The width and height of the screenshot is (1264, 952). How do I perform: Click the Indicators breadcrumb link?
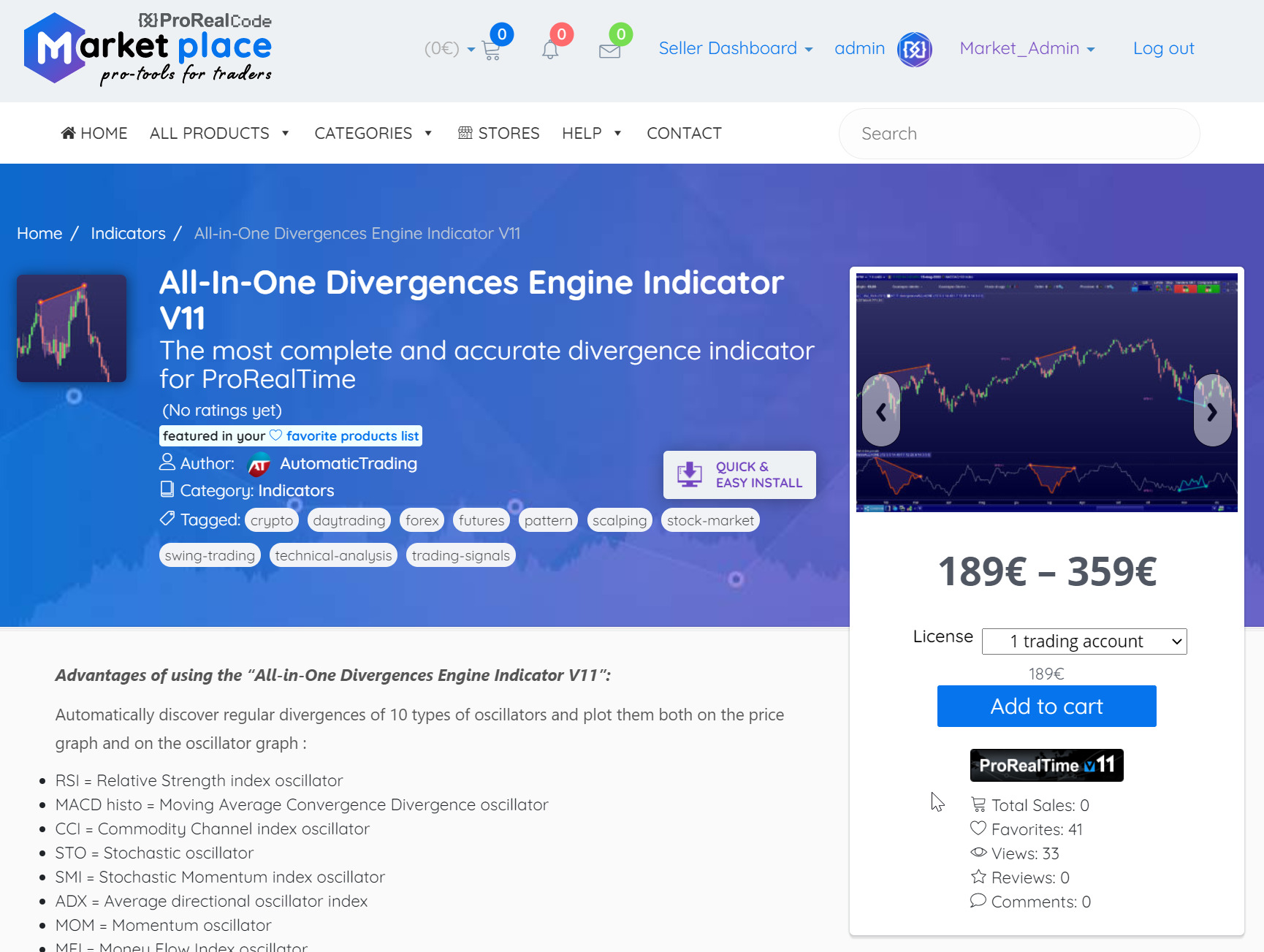point(128,233)
